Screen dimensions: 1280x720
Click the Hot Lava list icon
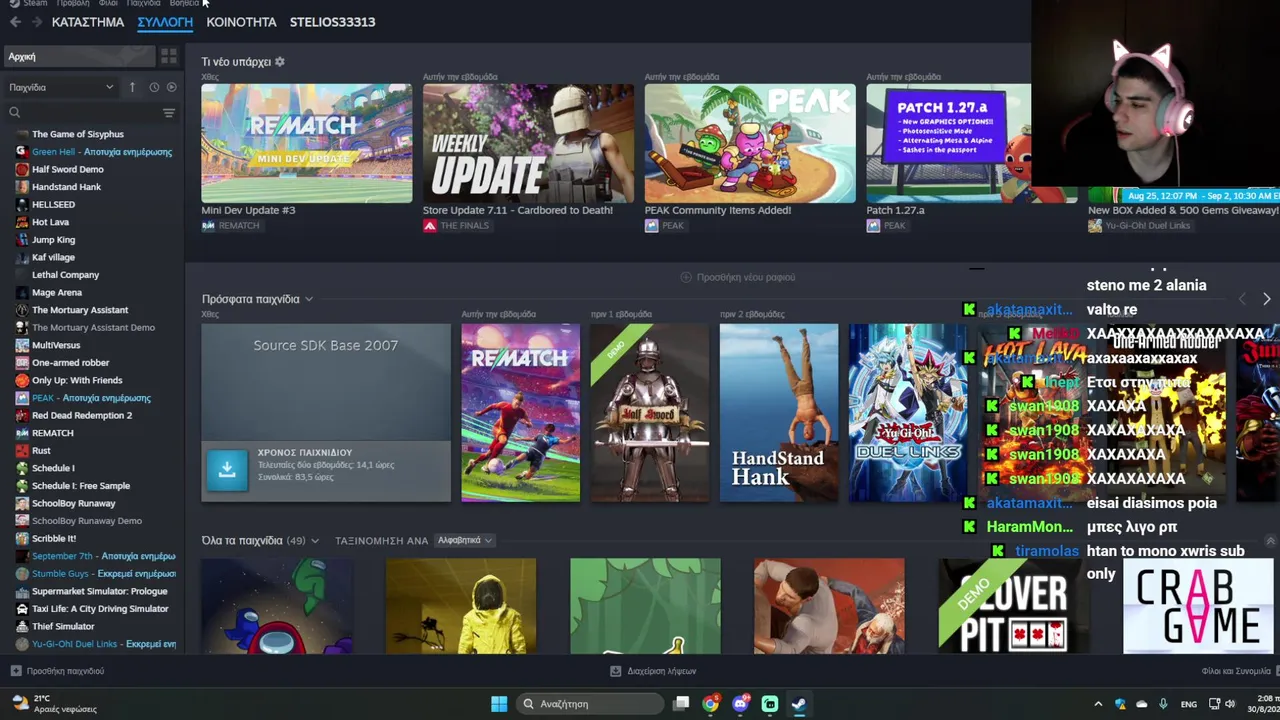22,222
